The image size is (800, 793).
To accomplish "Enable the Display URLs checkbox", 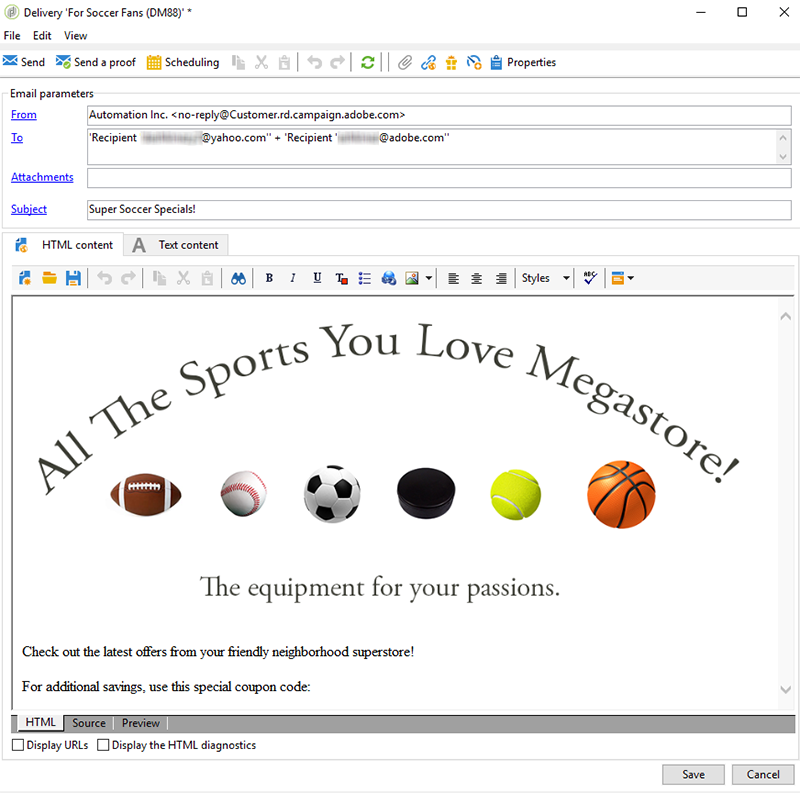I will click(18, 745).
